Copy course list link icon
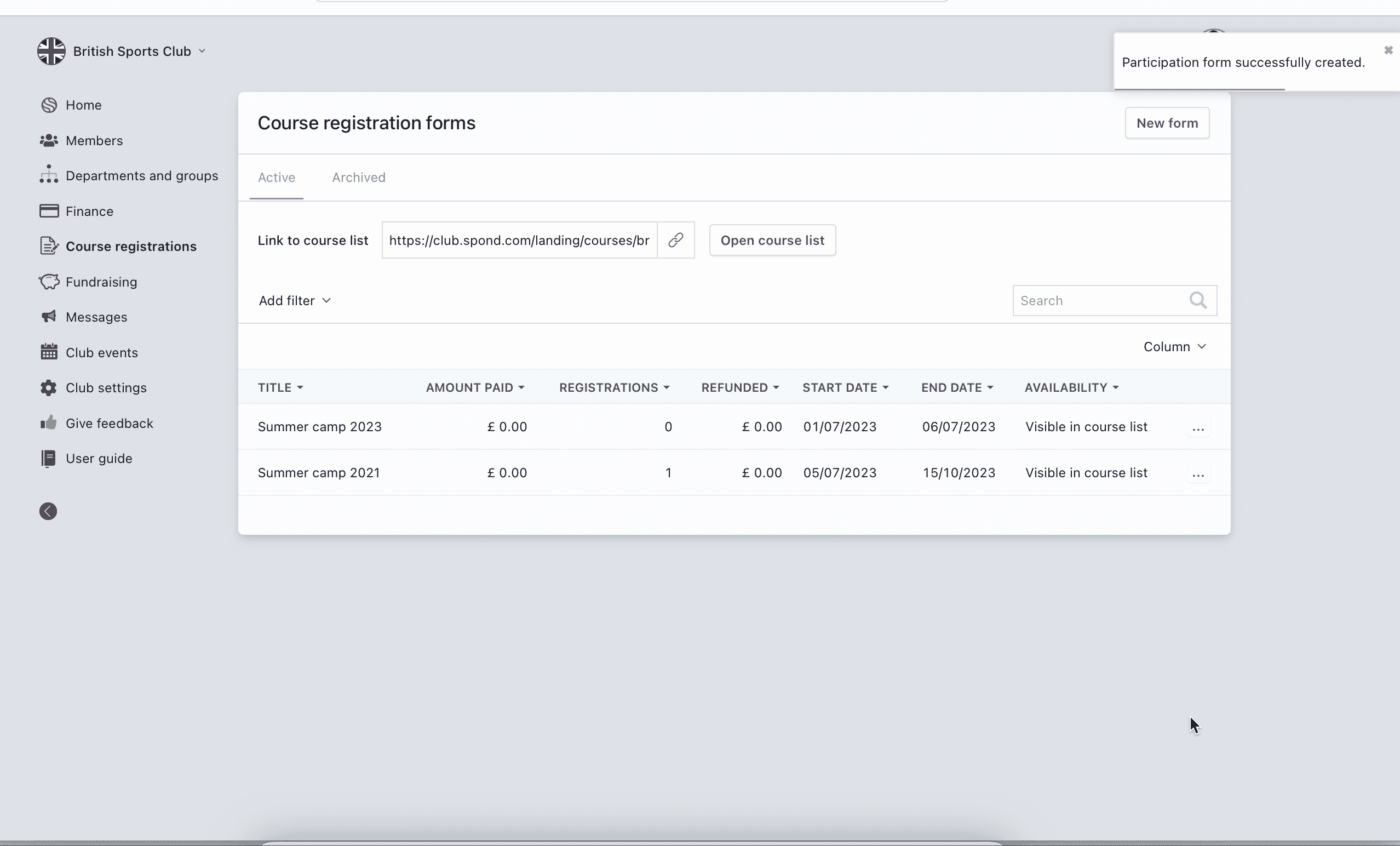1400x846 pixels. [x=675, y=240]
